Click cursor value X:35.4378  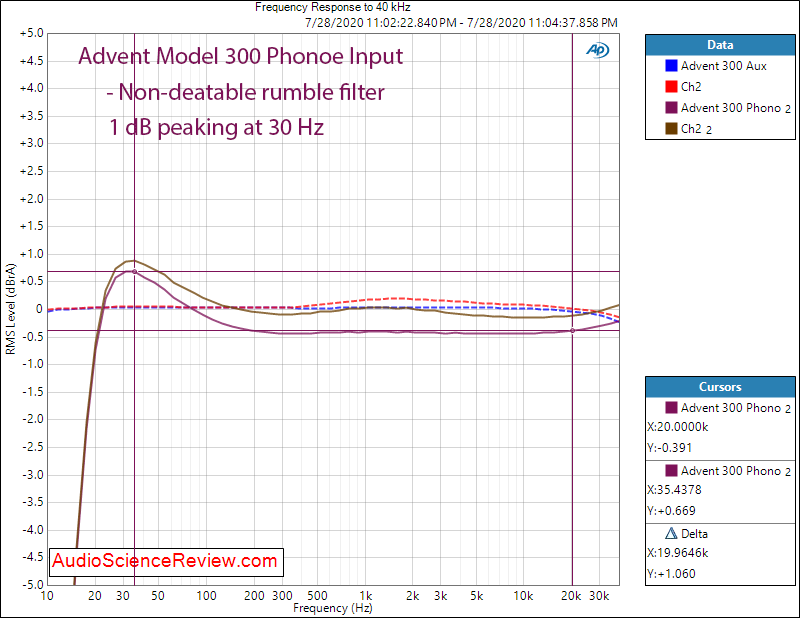click(x=674, y=489)
